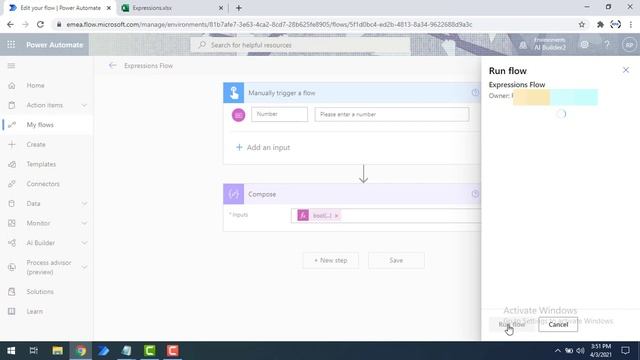
Task: Open the Environments picker in header
Action: point(543,44)
